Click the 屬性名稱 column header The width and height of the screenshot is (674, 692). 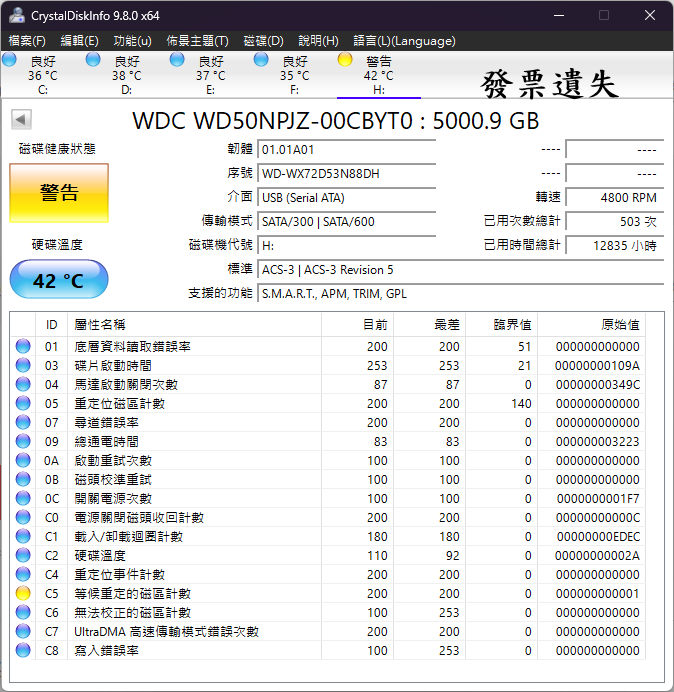[100, 324]
